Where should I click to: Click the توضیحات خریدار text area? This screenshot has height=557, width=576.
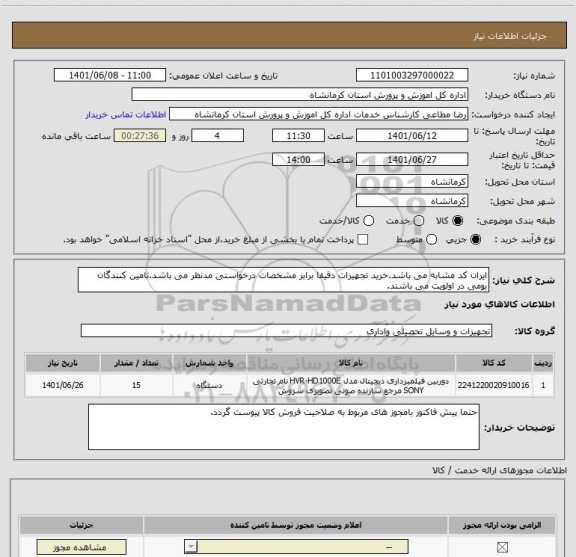click(284, 427)
